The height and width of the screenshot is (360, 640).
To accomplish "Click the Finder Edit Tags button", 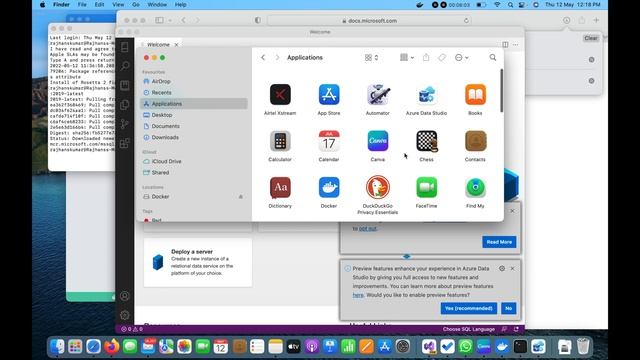I will 442,58.
